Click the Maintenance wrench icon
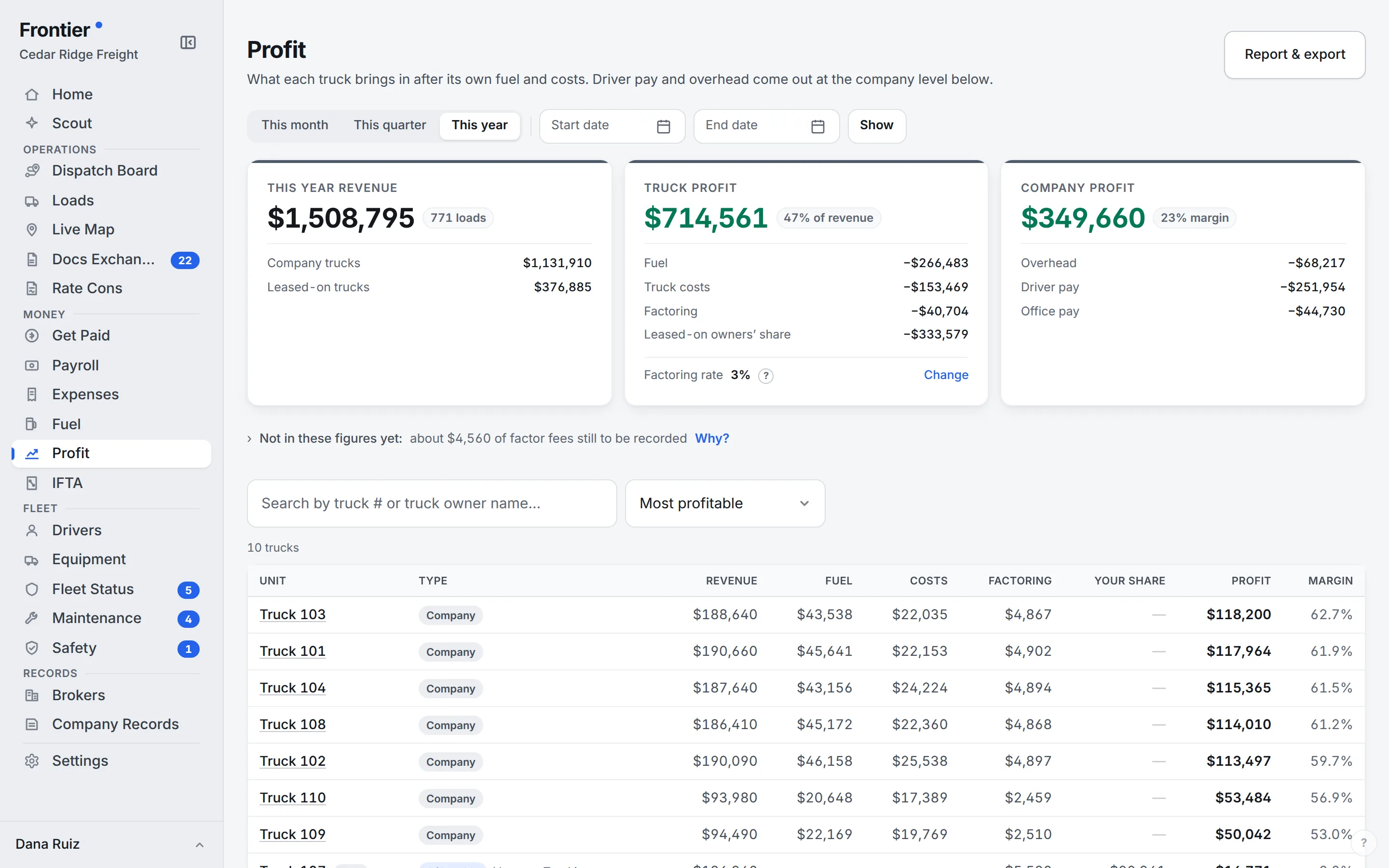Viewport: 1389px width, 868px height. pyautogui.click(x=32, y=618)
